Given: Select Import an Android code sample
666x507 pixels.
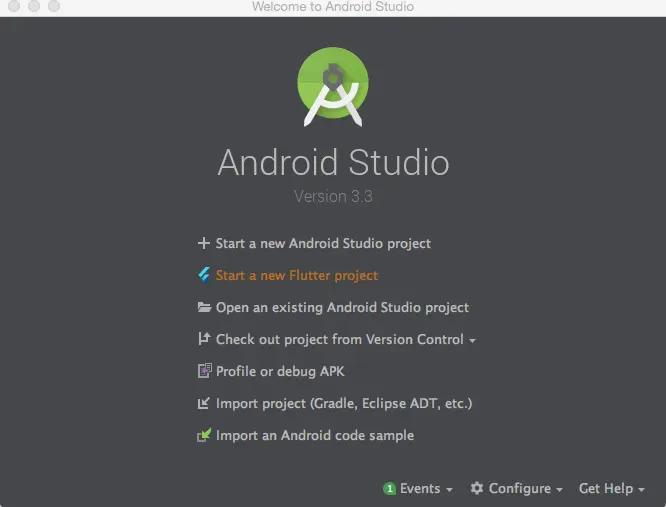Looking at the screenshot, I should (315, 436).
